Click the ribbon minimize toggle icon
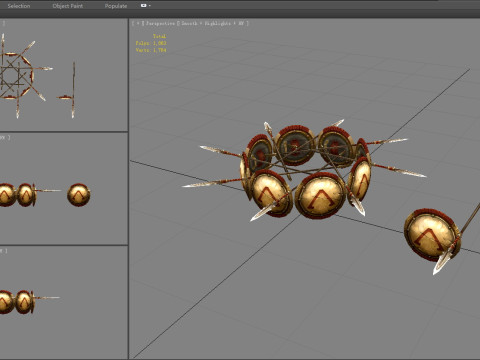This screenshot has height=360, width=480. coord(144,6)
